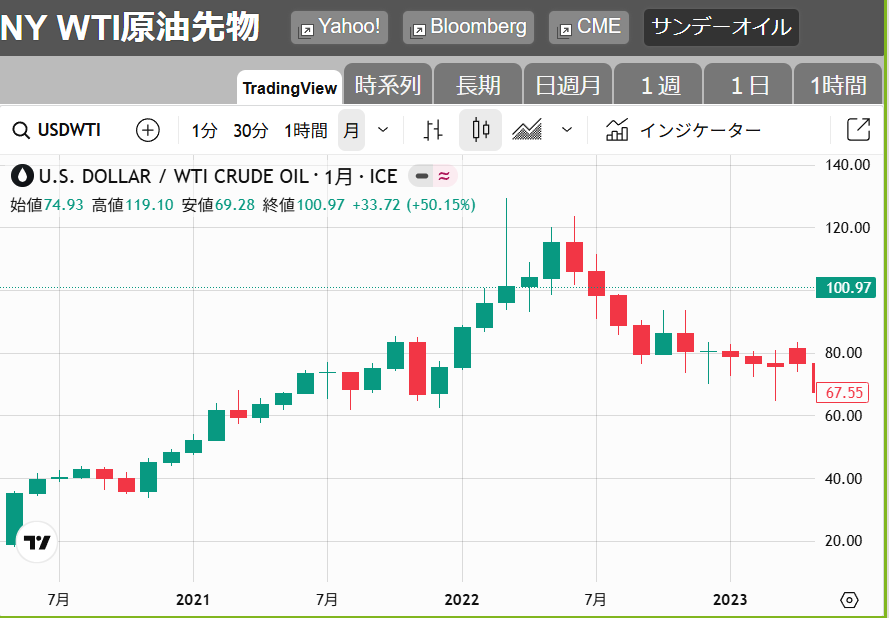Open chart in popup window icon
This screenshot has width=889, height=618.
tap(858, 130)
